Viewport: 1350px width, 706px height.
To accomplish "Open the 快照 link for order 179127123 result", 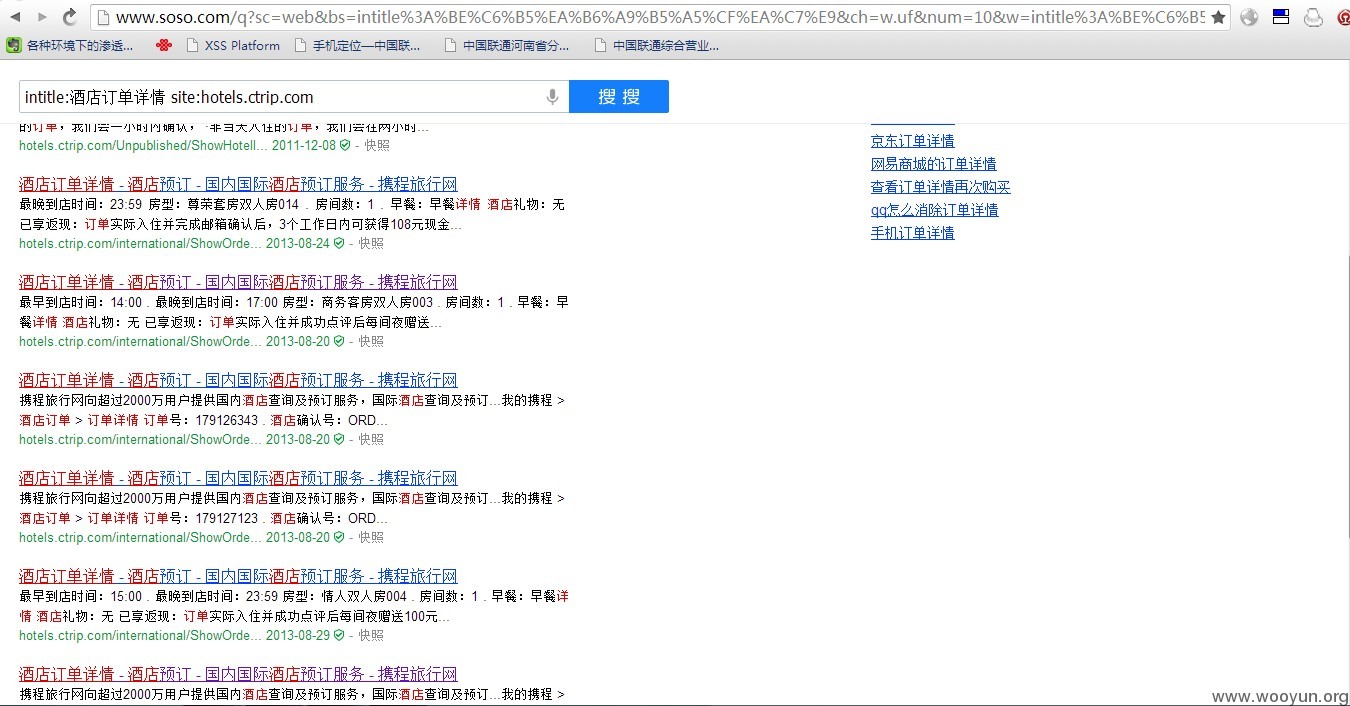I will 371,537.
